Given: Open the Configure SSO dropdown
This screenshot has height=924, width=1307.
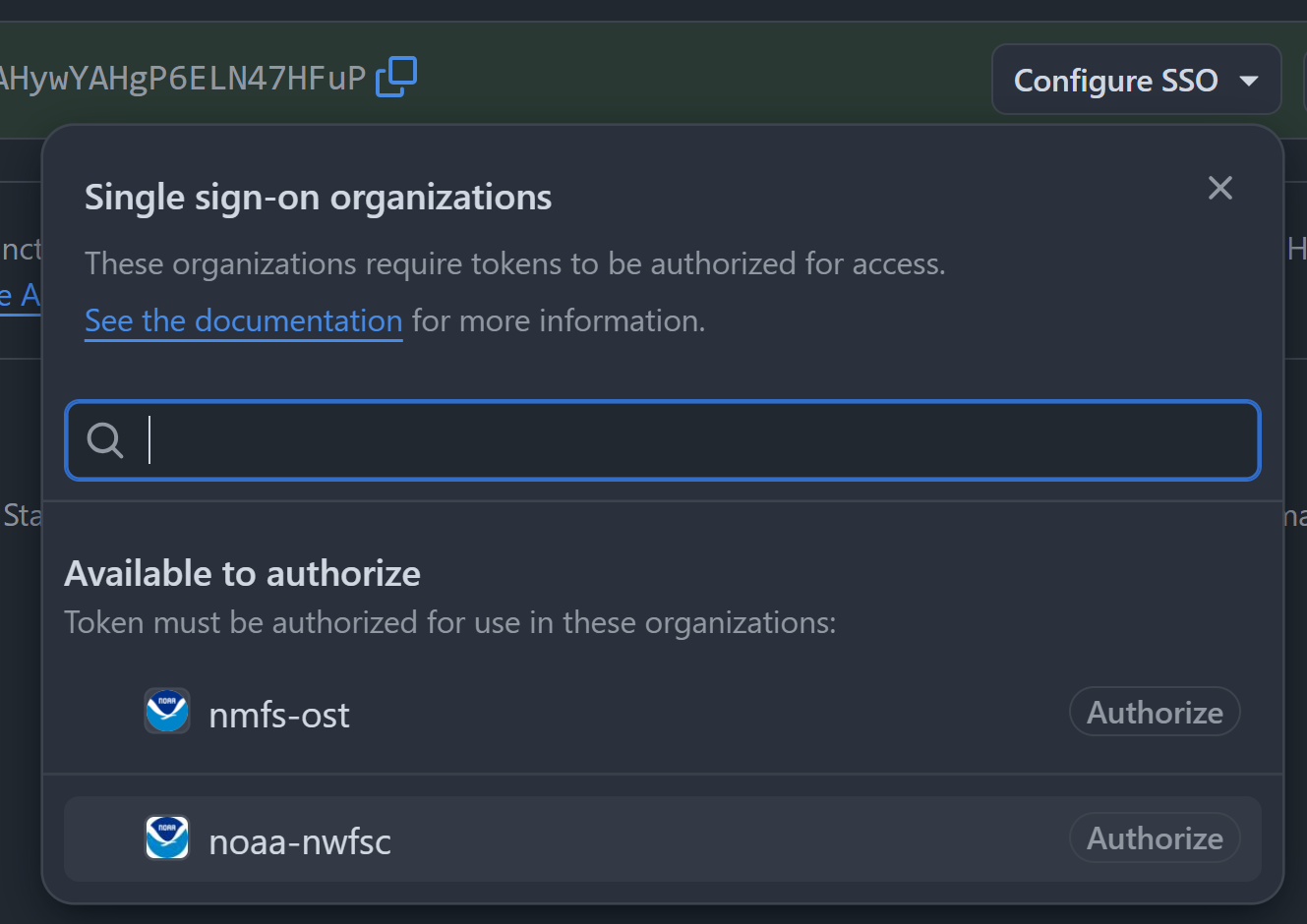Looking at the screenshot, I should tap(1136, 80).
